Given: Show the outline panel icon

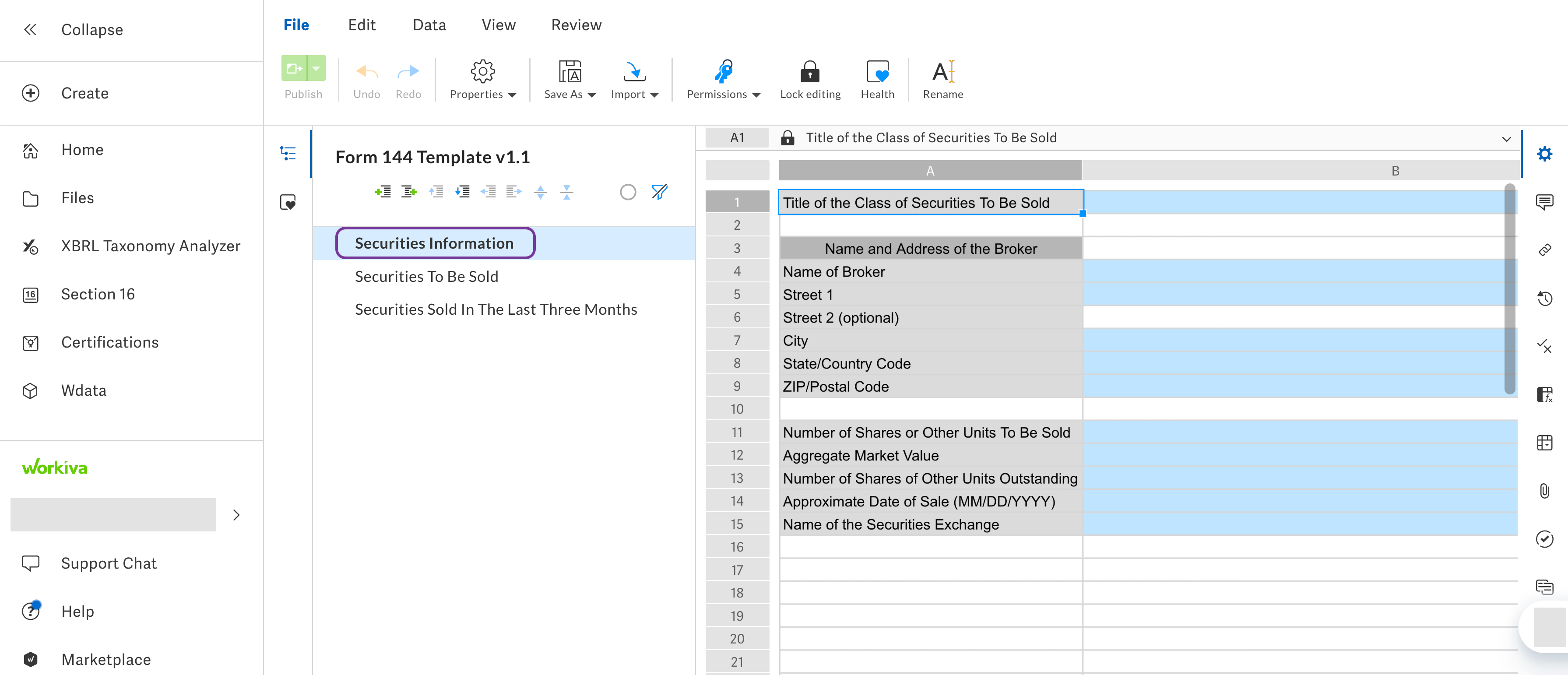Looking at the screenshot, I should point(288,153).
